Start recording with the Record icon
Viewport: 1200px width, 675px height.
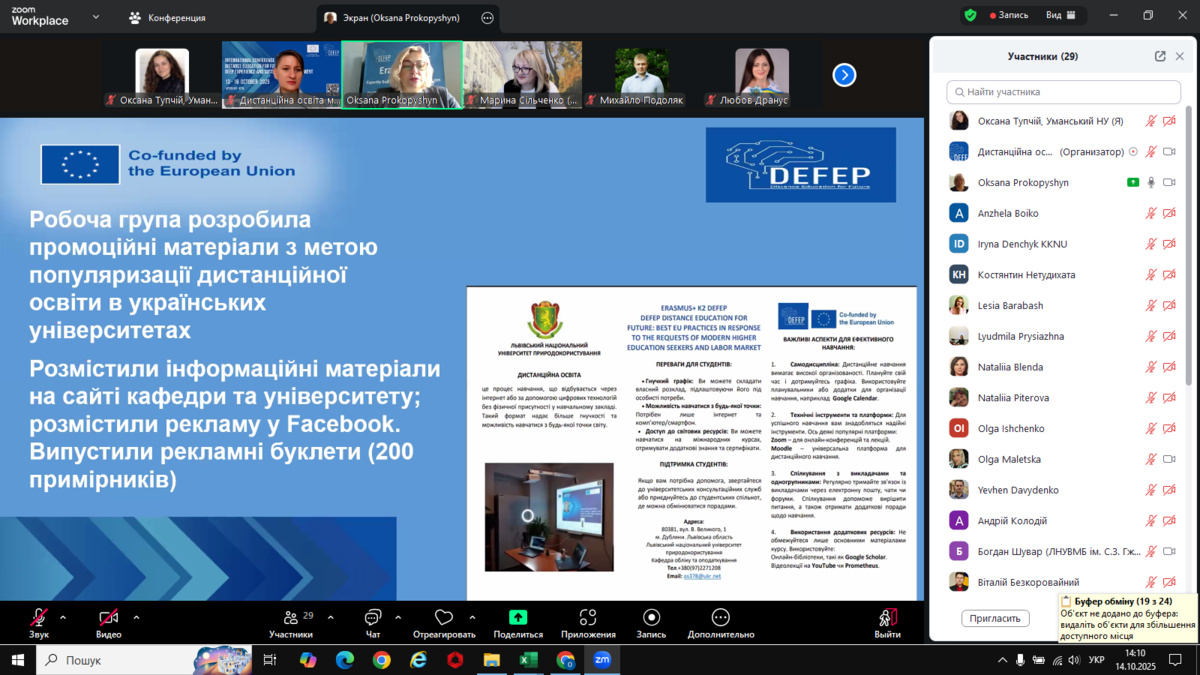click(x=651, y=618)
